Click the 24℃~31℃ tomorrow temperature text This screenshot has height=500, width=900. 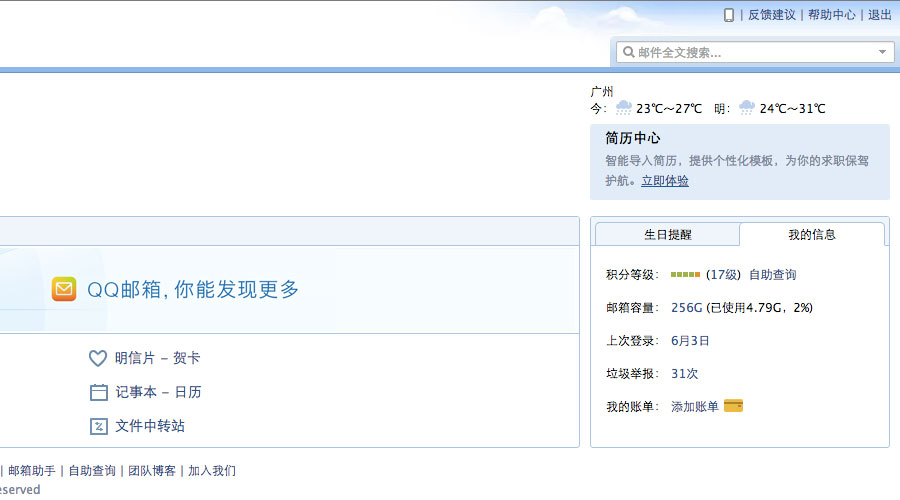coord(793,108)
